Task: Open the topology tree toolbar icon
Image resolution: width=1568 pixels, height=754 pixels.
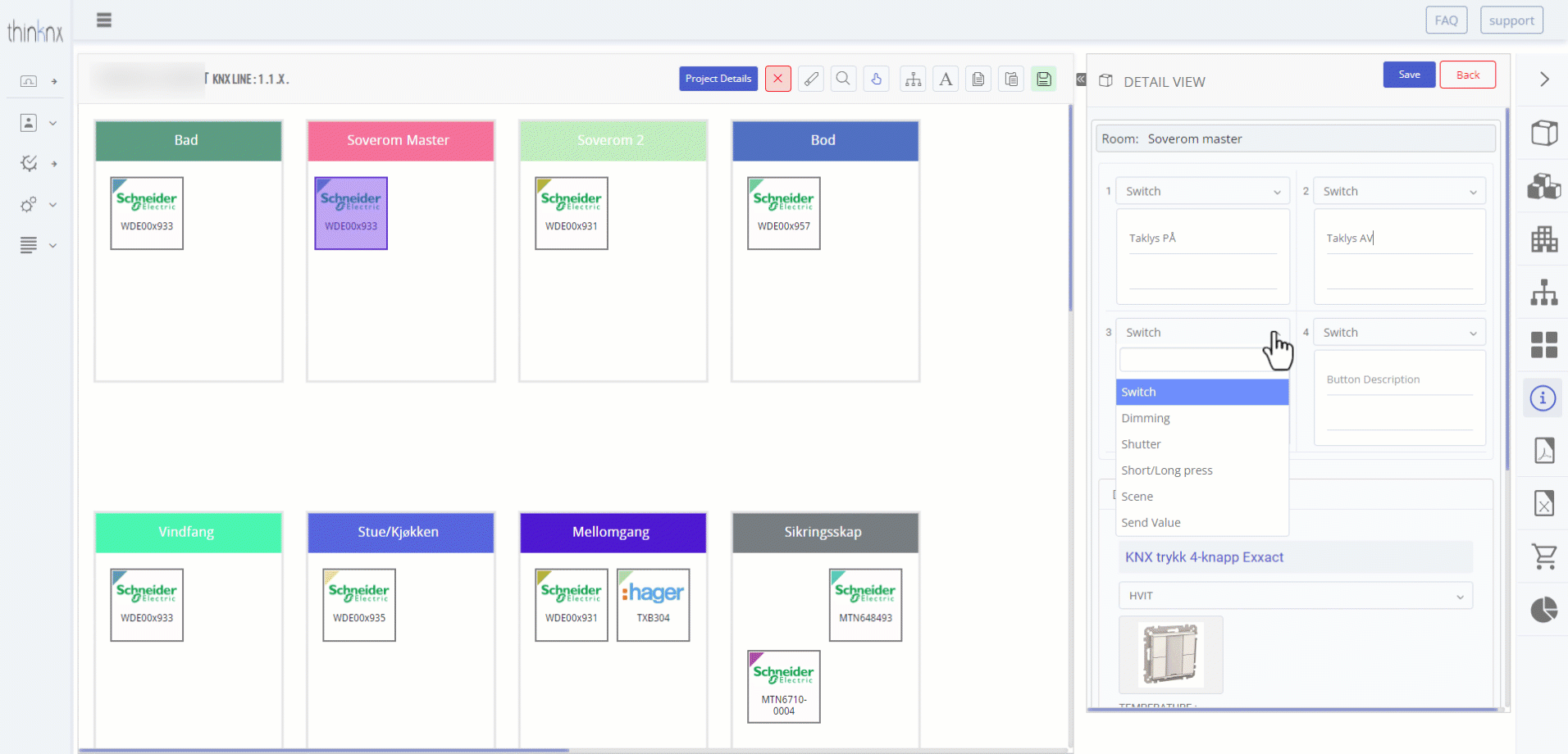Action: (913, 79)
